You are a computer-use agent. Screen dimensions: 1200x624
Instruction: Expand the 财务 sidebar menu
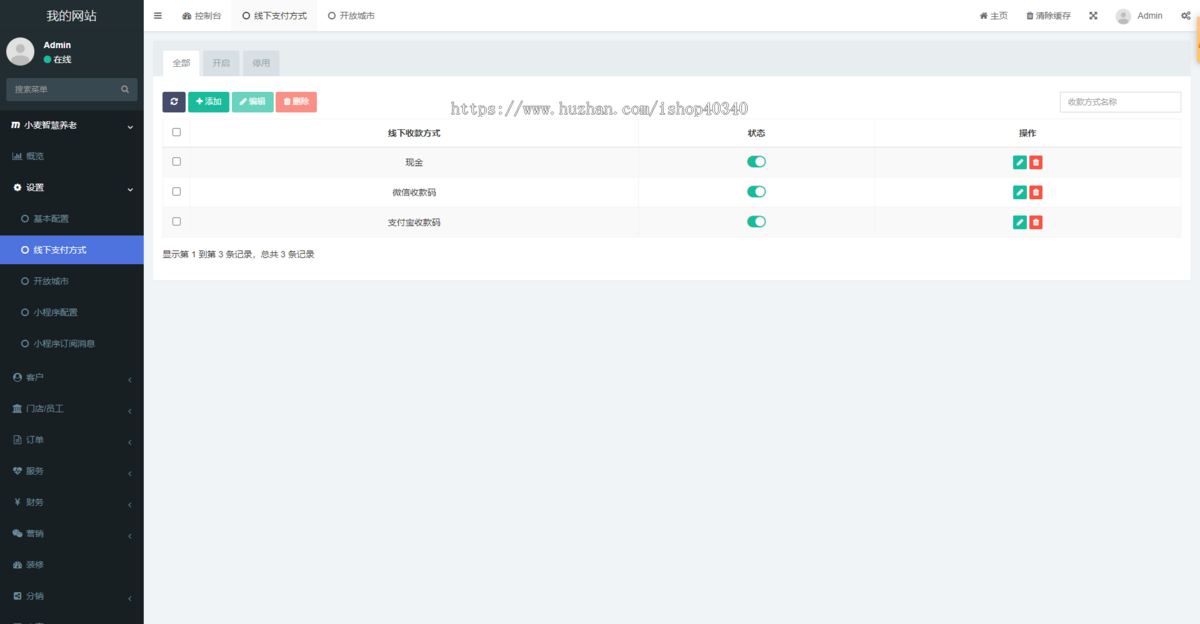[72, 502]
